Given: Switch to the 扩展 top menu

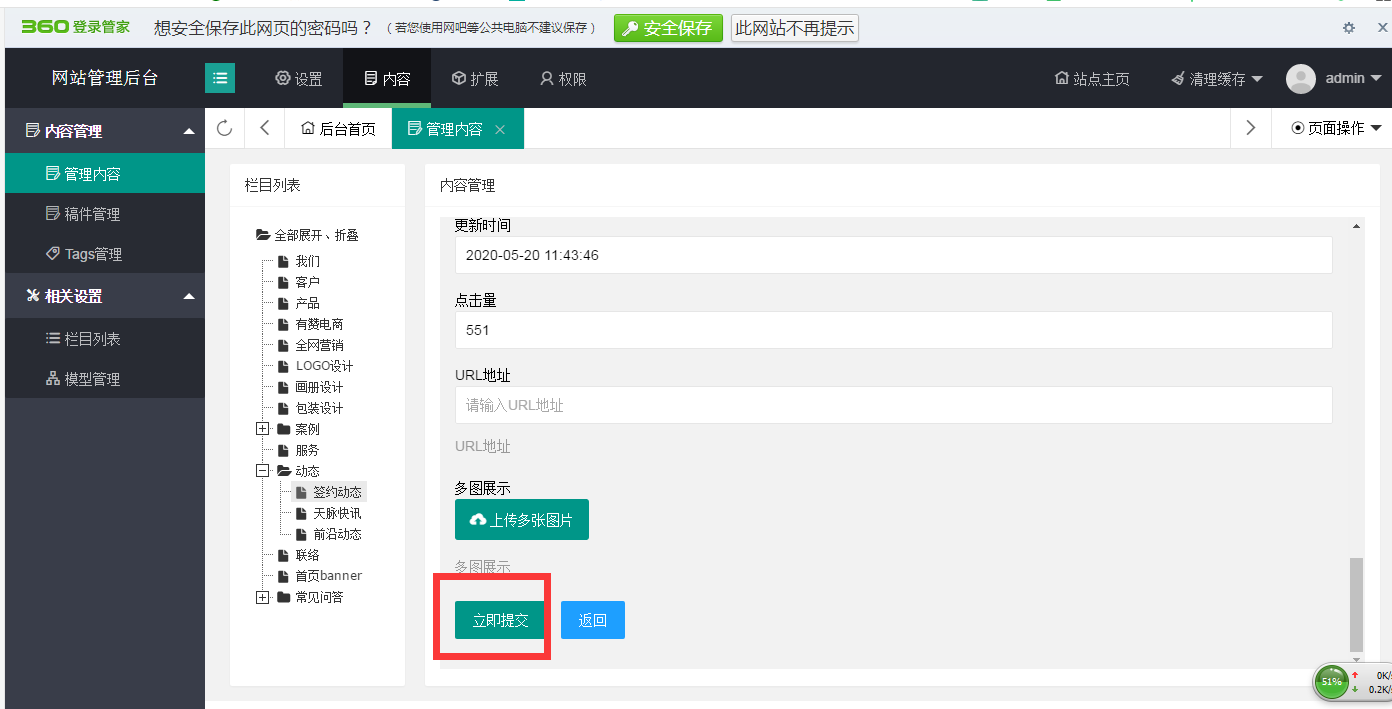Looking at the screenshot, I should pyautogui.click(x=474, y=79).
